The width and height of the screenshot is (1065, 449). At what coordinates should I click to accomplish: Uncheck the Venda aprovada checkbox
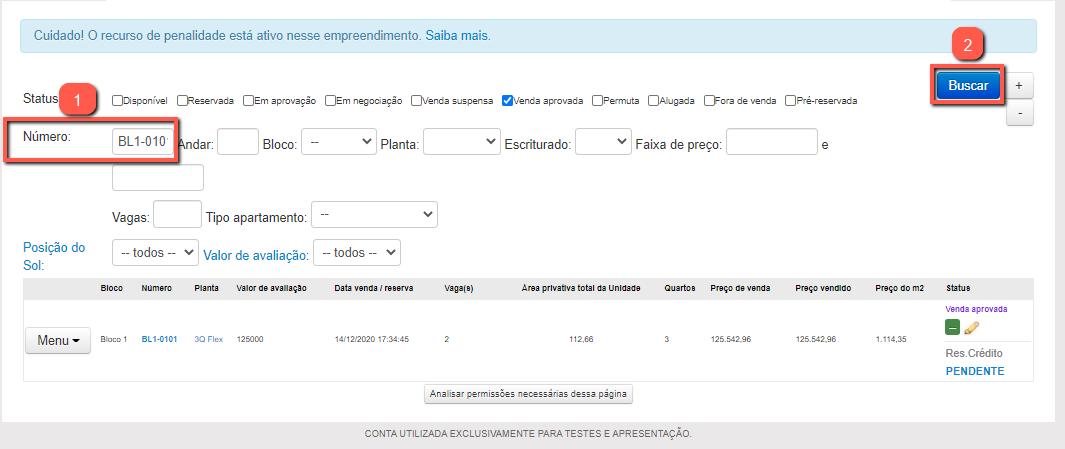tap(508, 100)
